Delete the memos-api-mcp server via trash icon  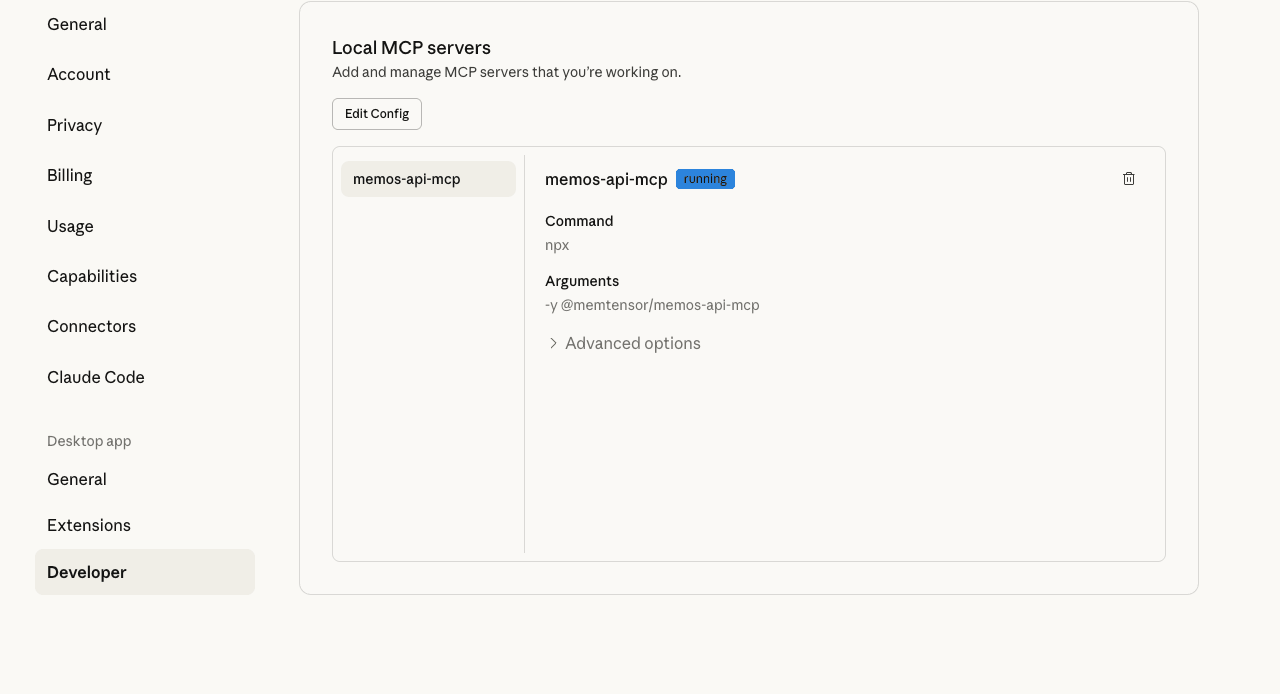tap(1128, 178)
